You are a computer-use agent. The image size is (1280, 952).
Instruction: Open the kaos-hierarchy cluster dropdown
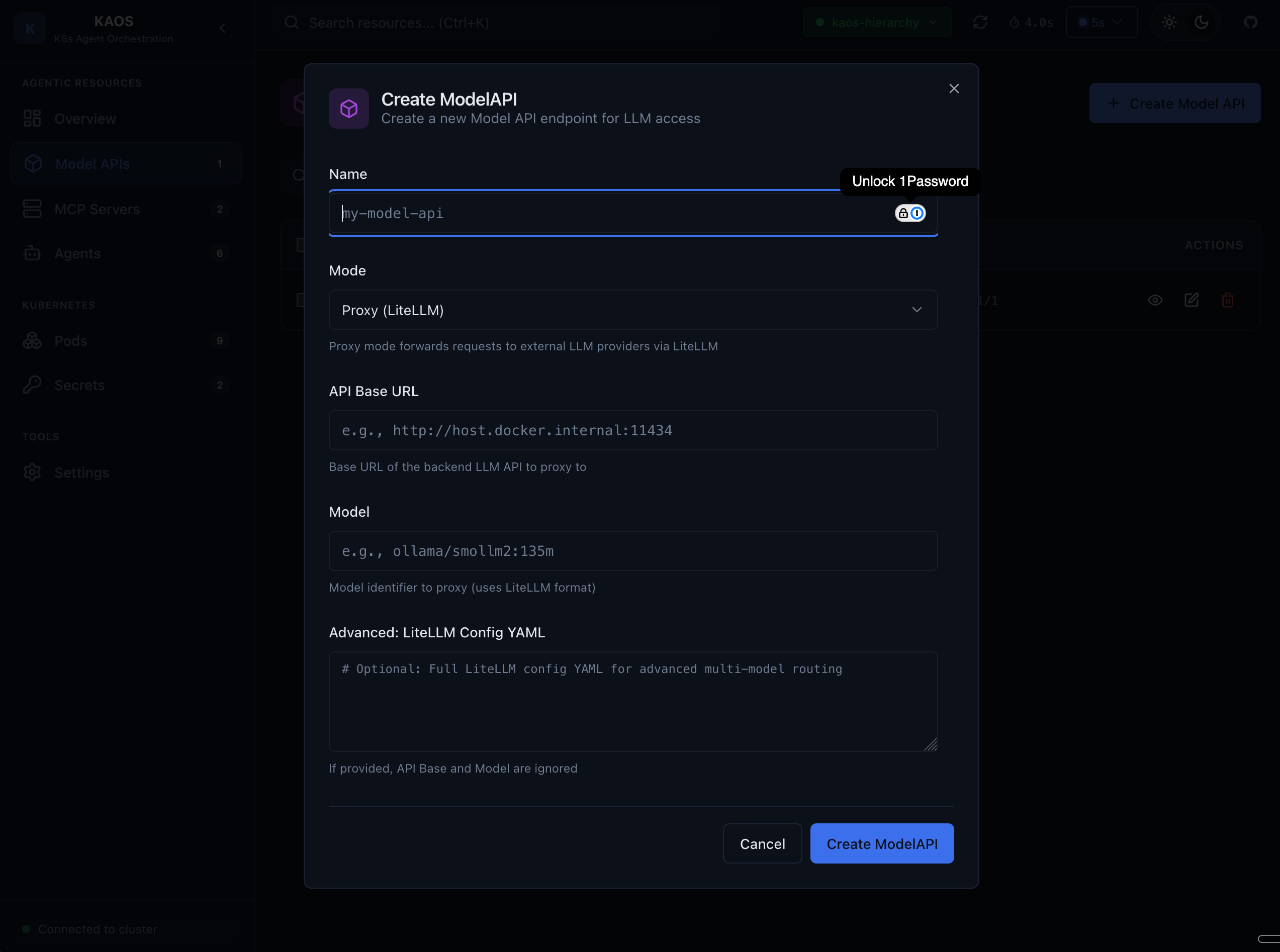(877, 22)
